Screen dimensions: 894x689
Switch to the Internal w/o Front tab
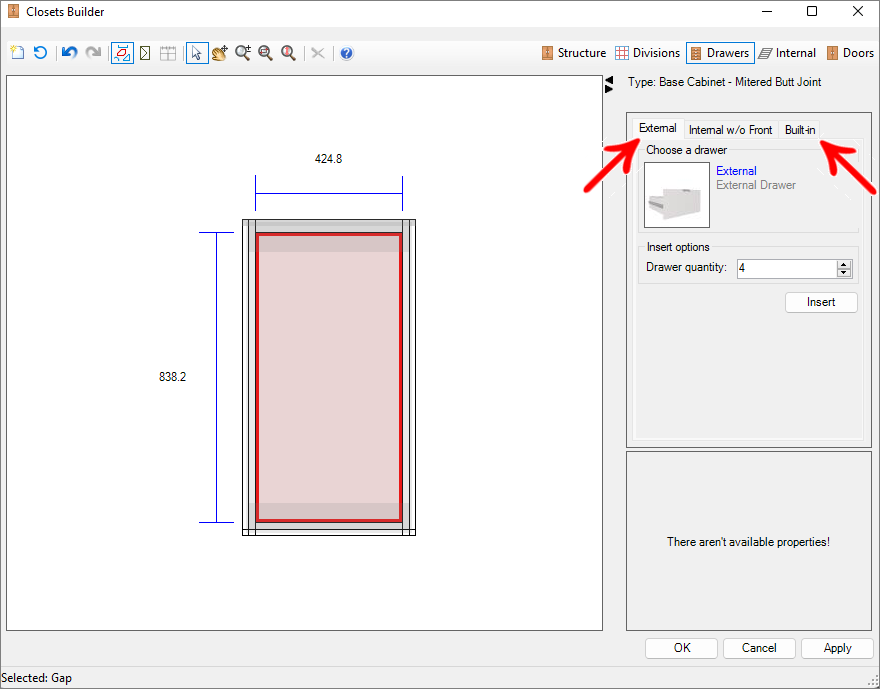[x=730, y=130]
